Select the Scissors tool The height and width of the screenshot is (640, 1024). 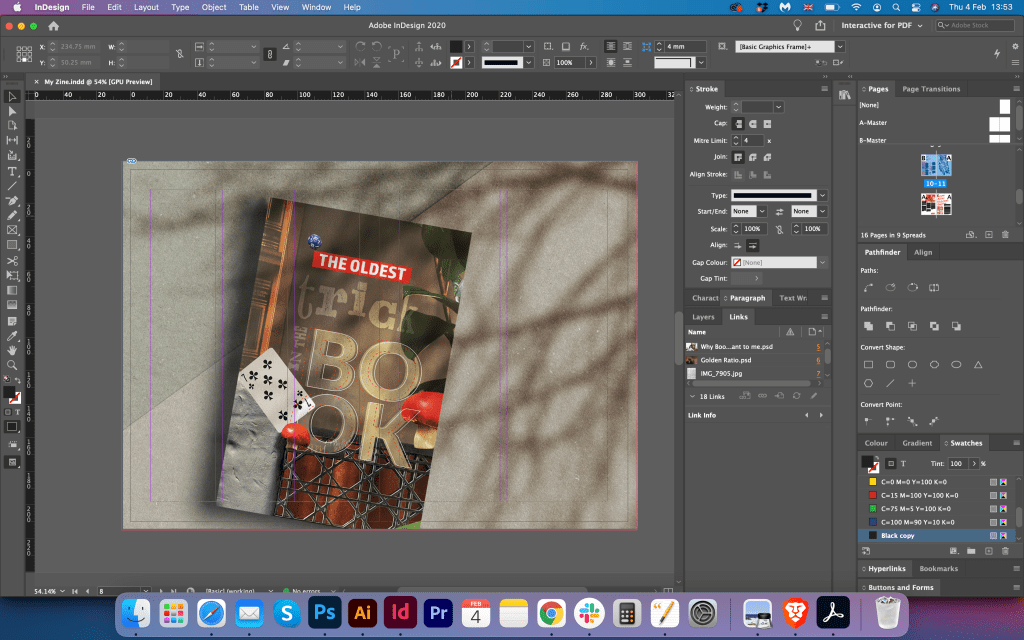coord(12,259)
